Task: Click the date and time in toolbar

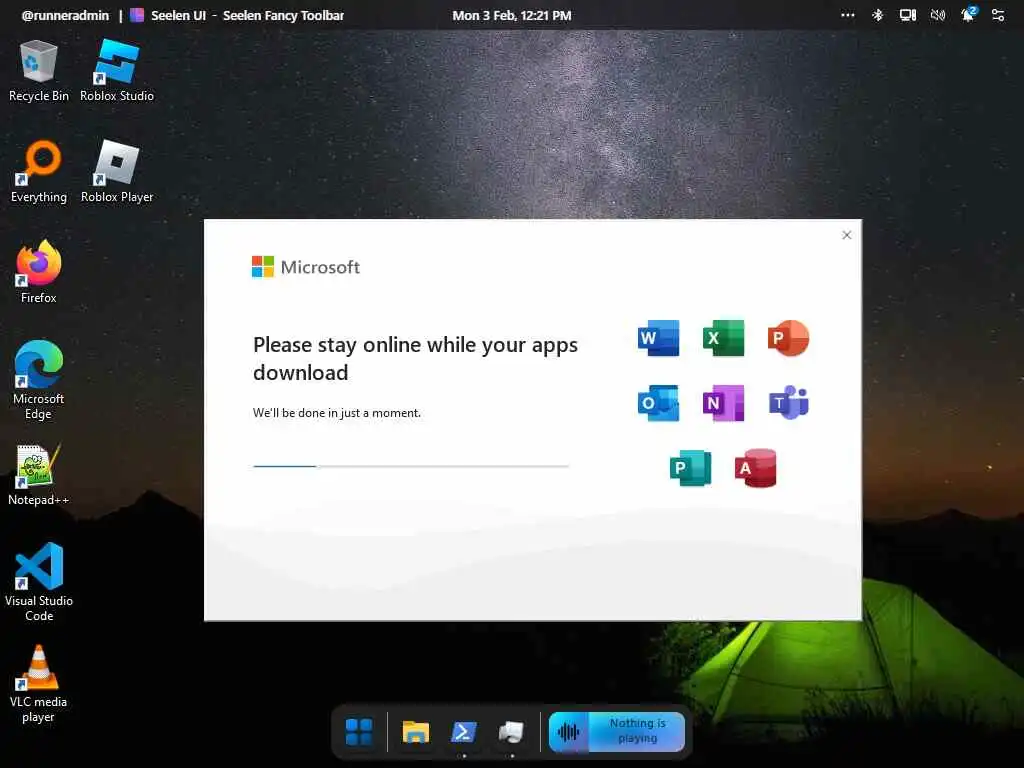Action: pyautogui.click(x=512, y=15)
